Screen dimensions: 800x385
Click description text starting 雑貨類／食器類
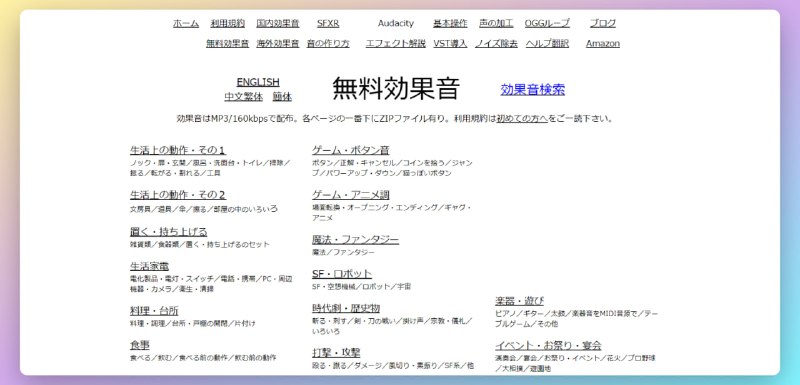tap(199, 244)
